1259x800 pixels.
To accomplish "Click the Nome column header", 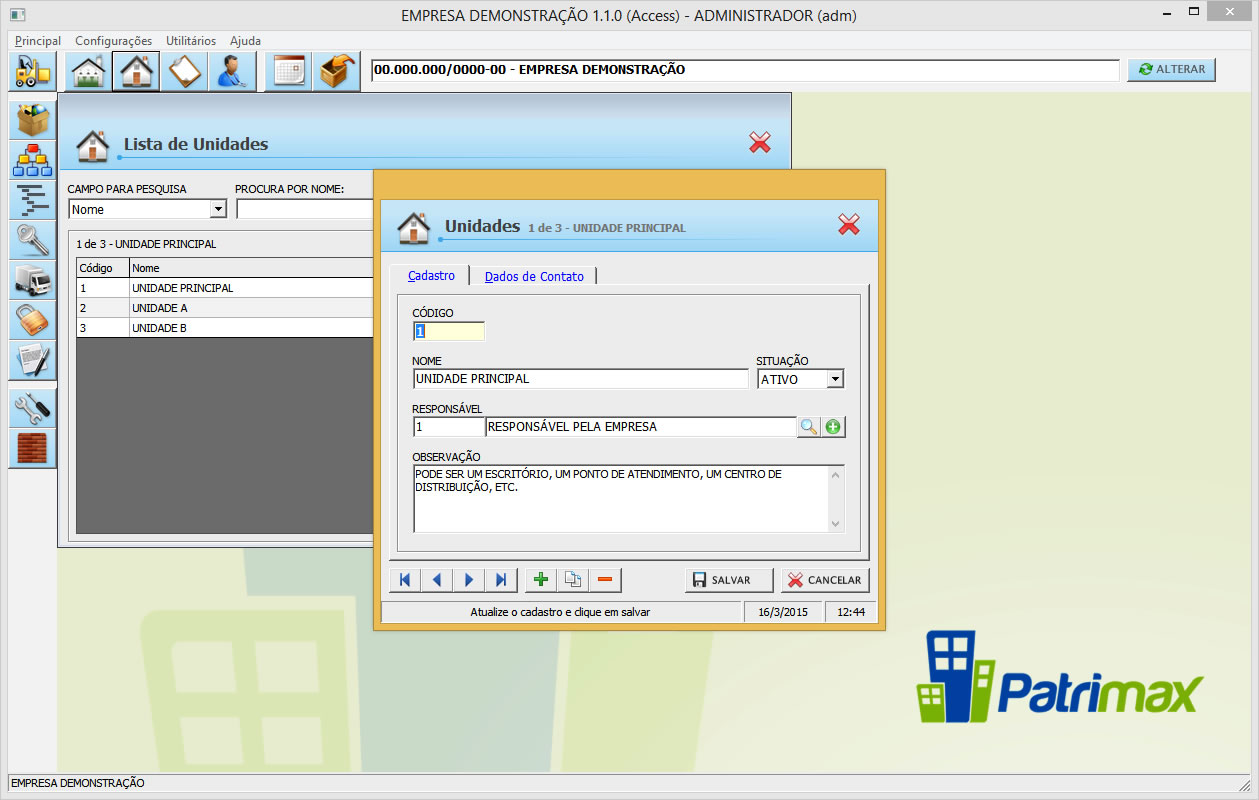I will click(251, 268).
